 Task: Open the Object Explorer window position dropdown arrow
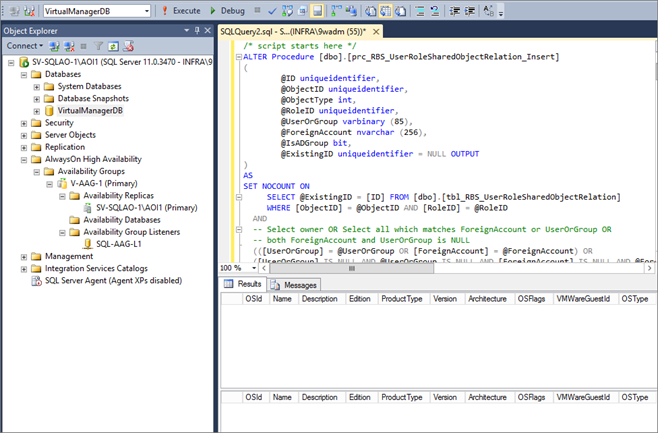tap(187, 30)
